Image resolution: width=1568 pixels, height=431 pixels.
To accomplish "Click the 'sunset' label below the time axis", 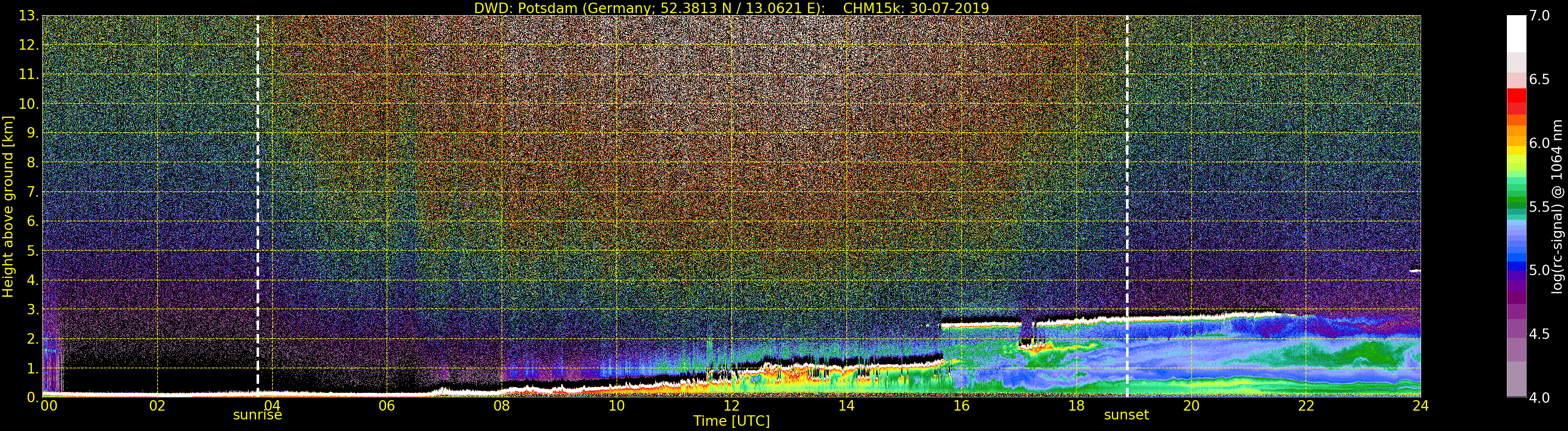I will click(1126, 415).
